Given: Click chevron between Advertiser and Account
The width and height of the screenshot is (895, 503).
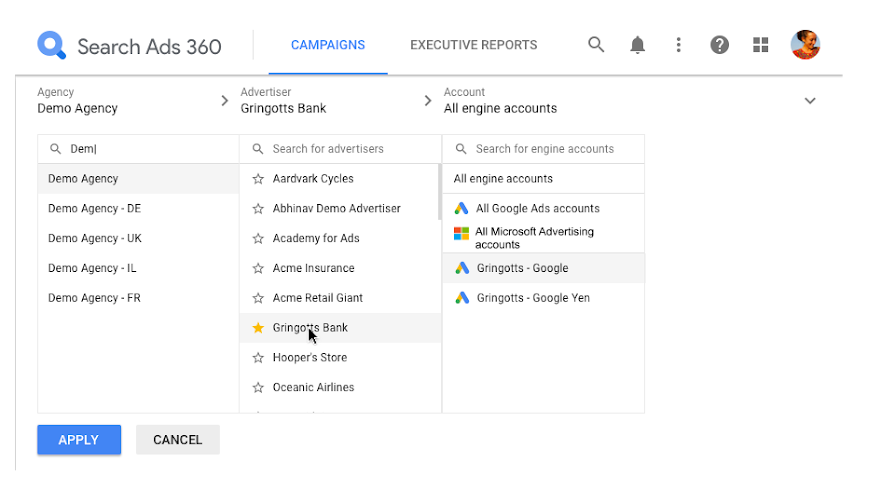Looking at the screenshot, I should [x=428, y=101].
